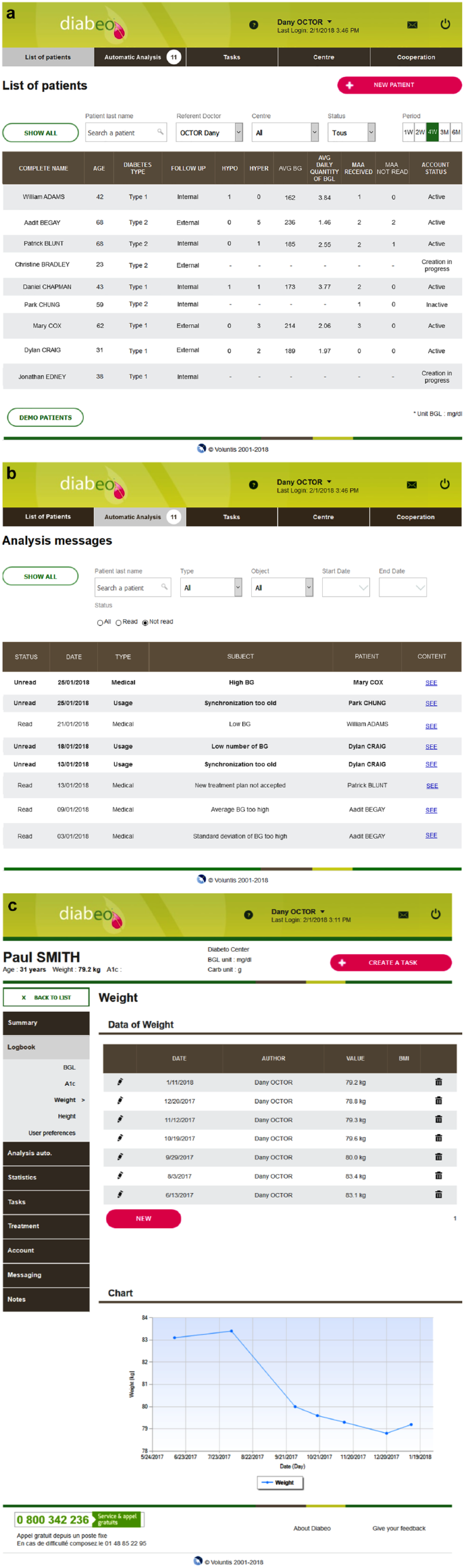Select the 'All' status radio button
This screenshot has width=464, height=1568.
pos(100,622)
